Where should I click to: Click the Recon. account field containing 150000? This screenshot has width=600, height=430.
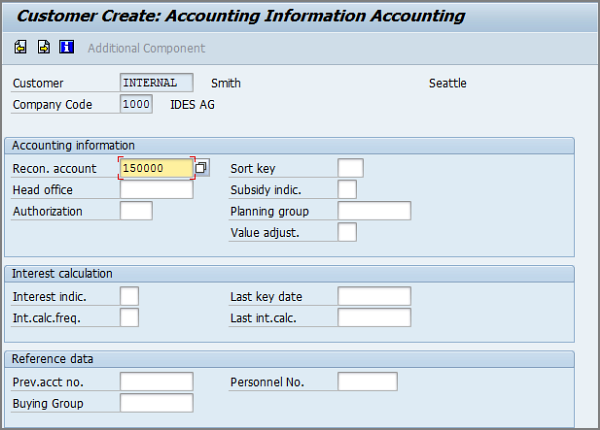(x=156, y=168)
